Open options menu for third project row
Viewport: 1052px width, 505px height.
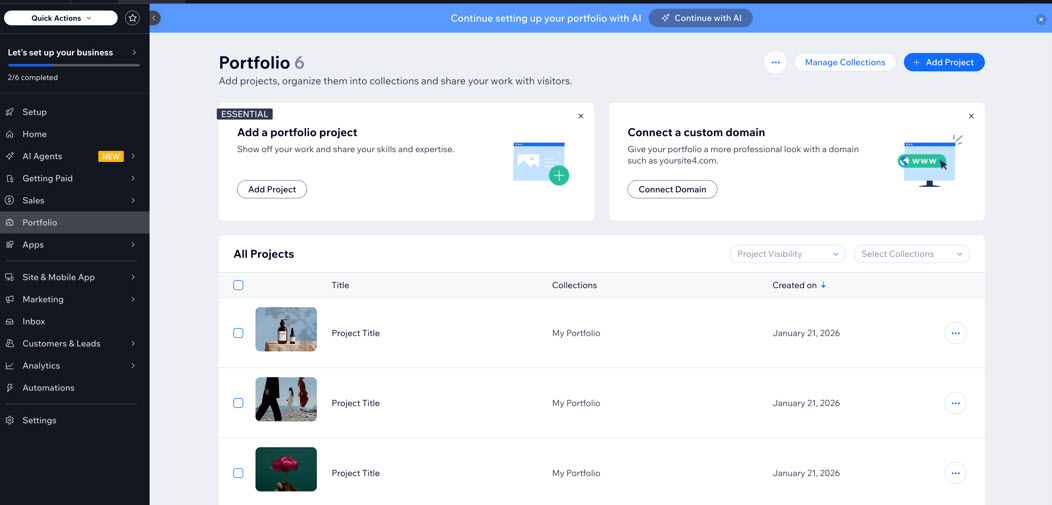(955, 473)
